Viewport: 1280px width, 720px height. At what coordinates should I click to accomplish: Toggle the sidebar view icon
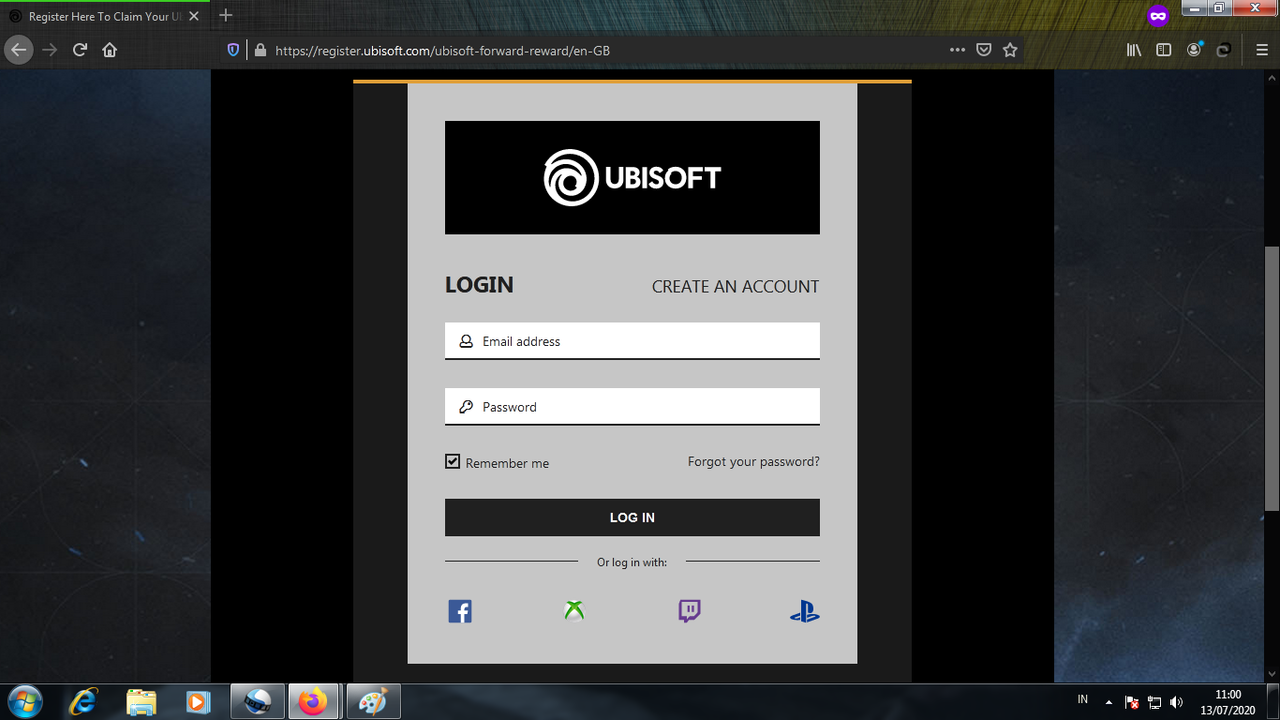(1164, 50)
